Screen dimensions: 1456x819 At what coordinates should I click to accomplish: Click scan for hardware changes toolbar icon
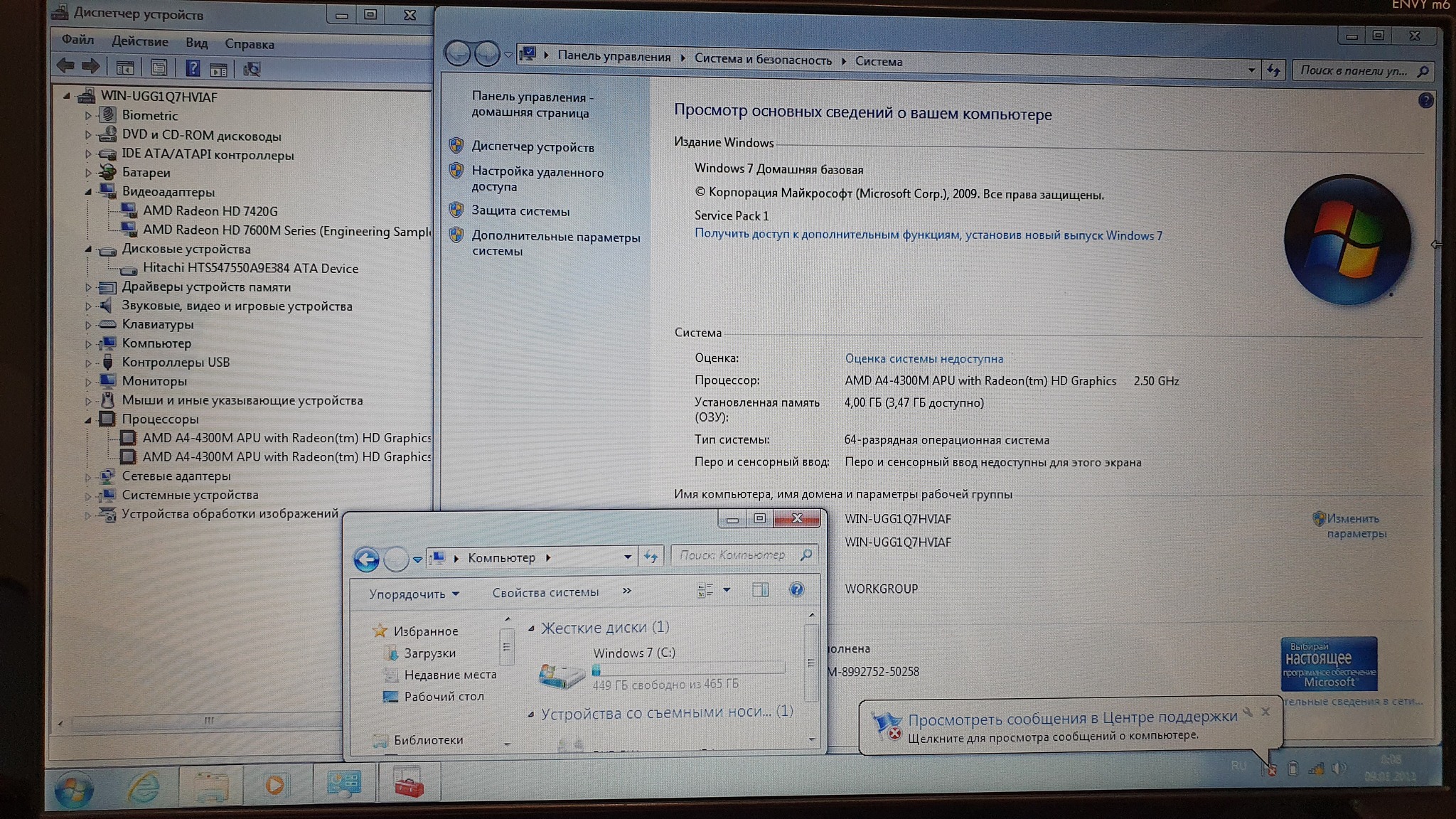coord(252,69)
